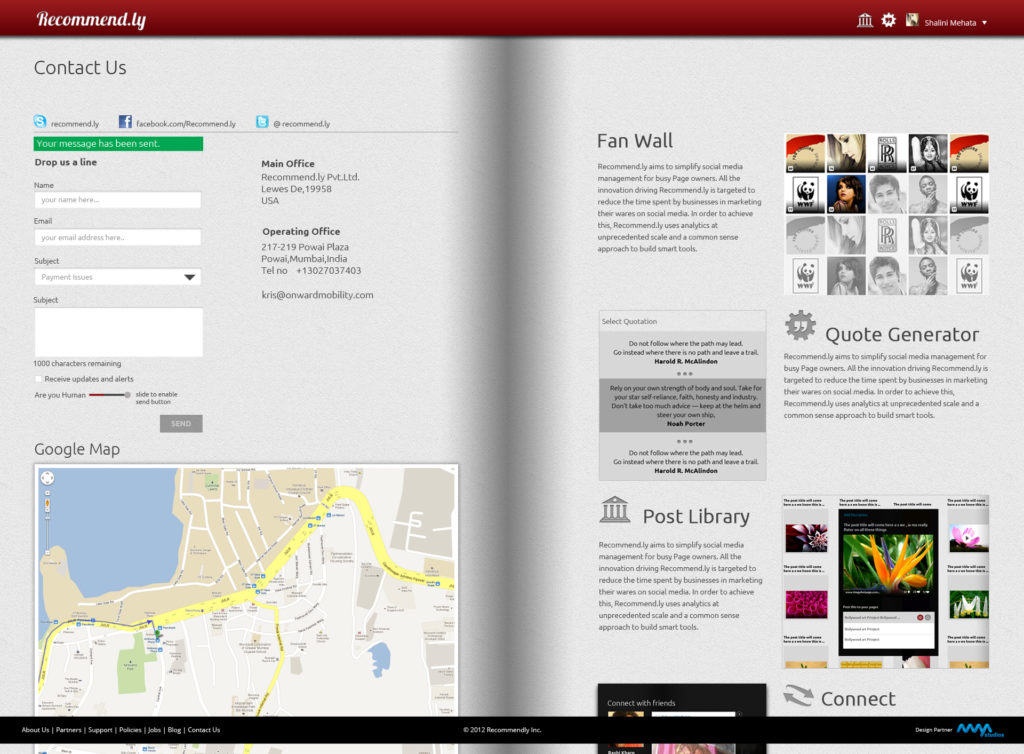The width and height of the screenshot is (1024, 754).
Task: Click the map zoom slider
Action: (x=47, y=522)
